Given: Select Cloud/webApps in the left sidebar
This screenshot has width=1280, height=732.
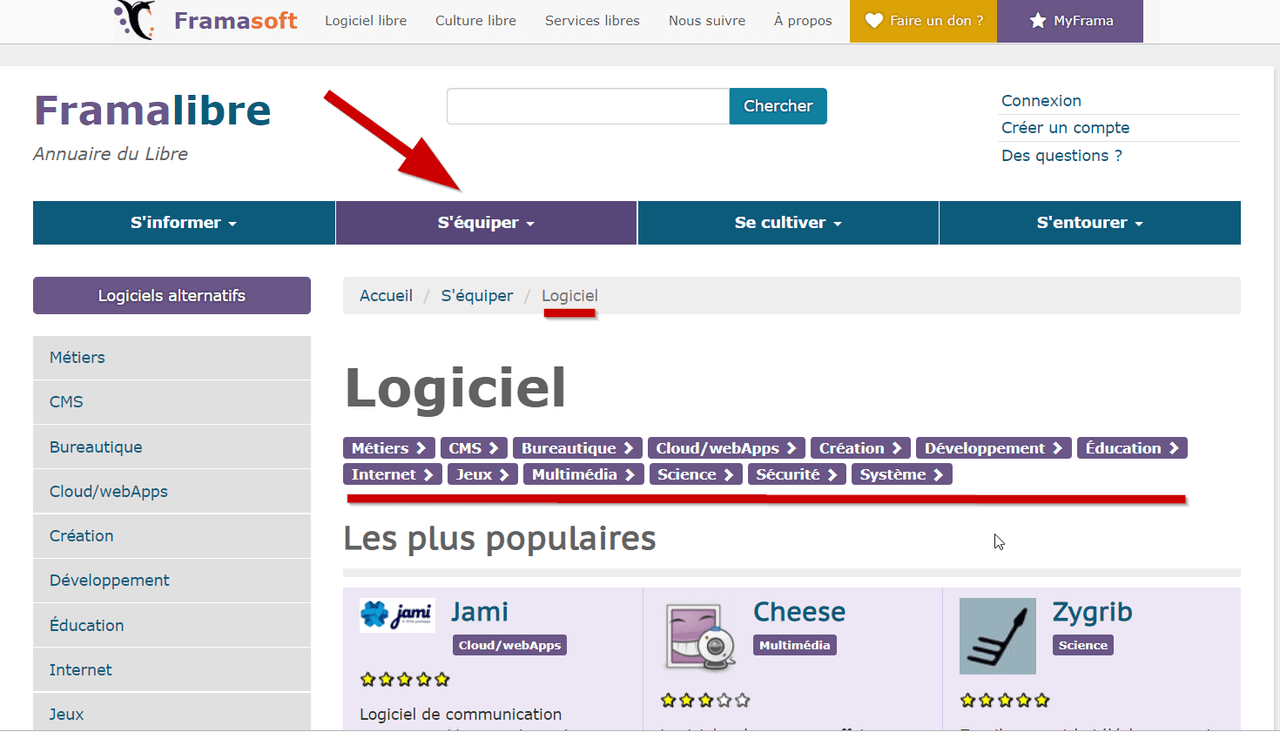Looking at the screenshot, I should (x=172, y=491).
